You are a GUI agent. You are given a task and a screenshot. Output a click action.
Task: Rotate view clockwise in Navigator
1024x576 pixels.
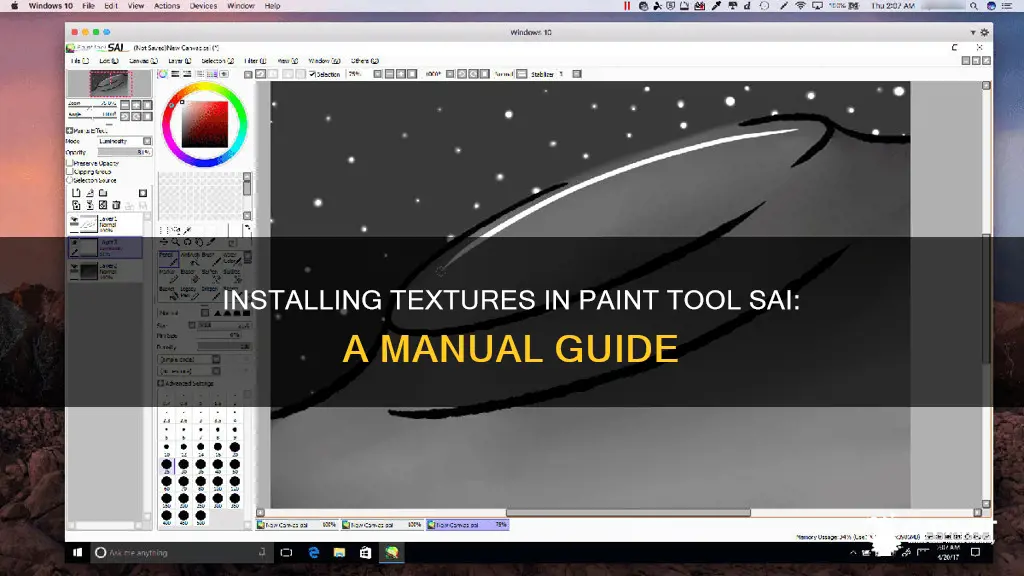[136, 116]
